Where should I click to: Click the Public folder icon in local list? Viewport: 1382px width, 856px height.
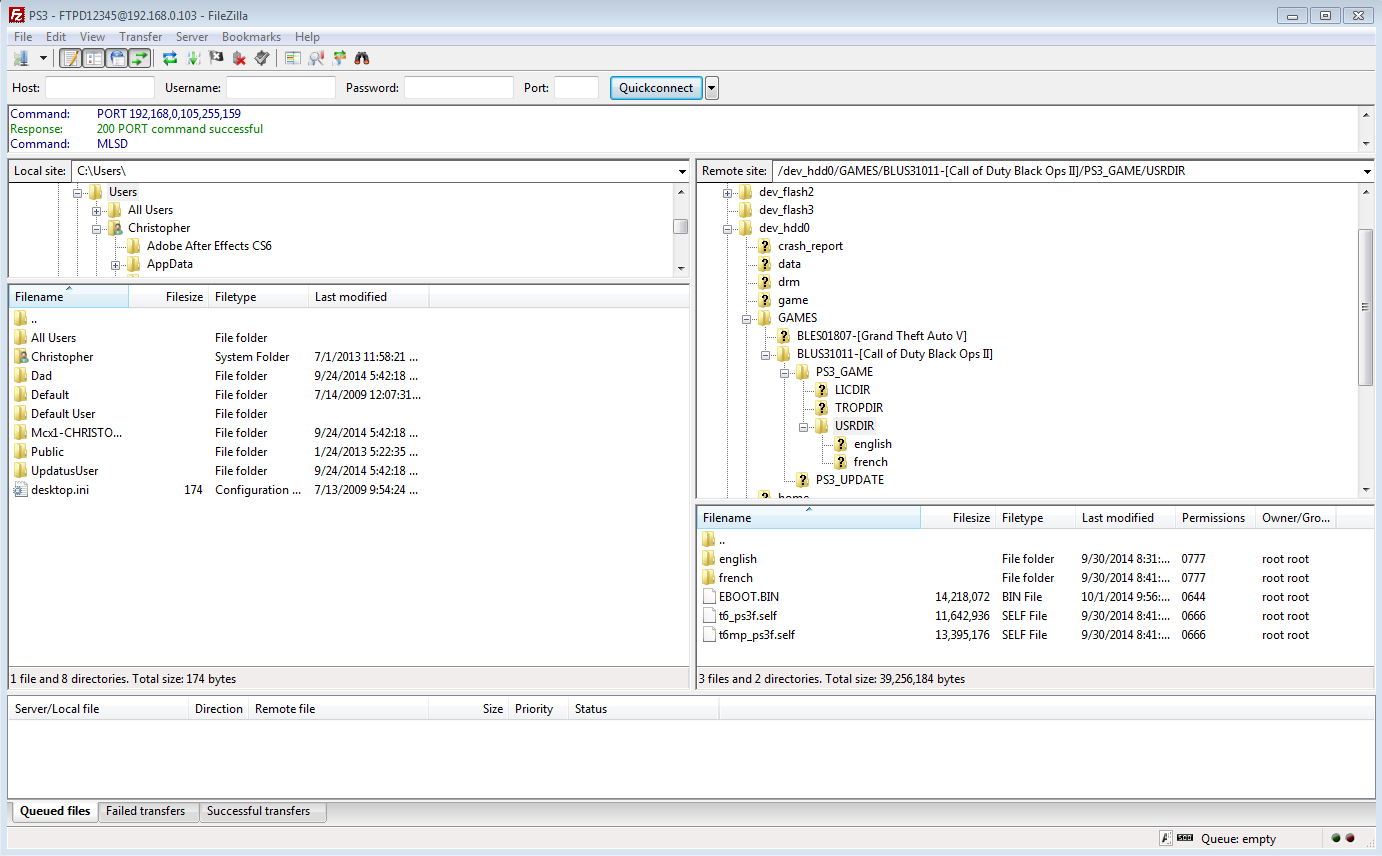point(21,452)
